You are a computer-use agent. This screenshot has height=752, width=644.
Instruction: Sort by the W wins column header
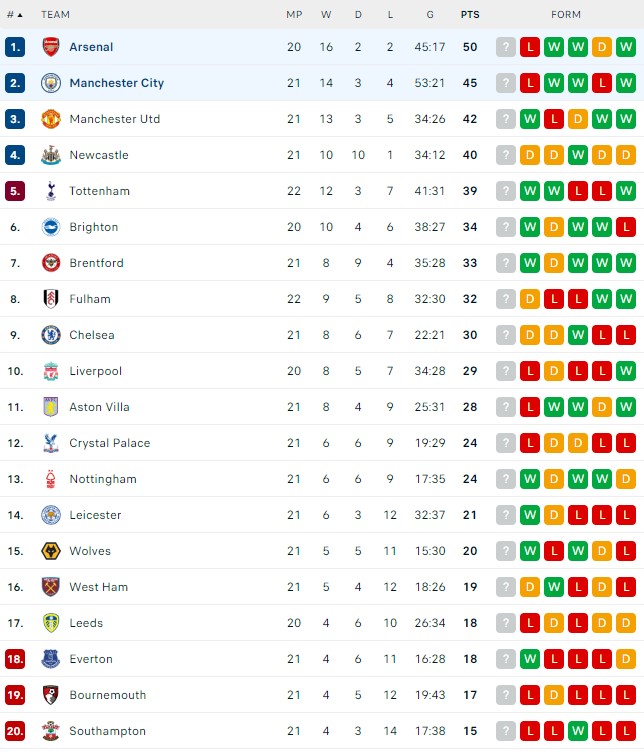click(x=326, y=15)
